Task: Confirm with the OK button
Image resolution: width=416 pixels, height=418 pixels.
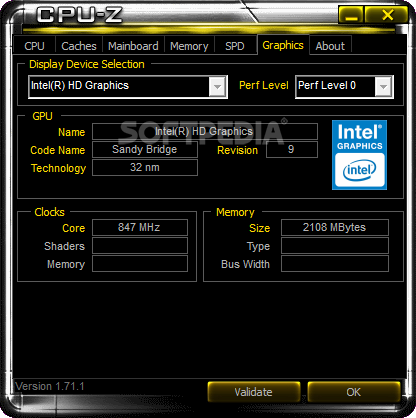Action: (x=353, y=392)
